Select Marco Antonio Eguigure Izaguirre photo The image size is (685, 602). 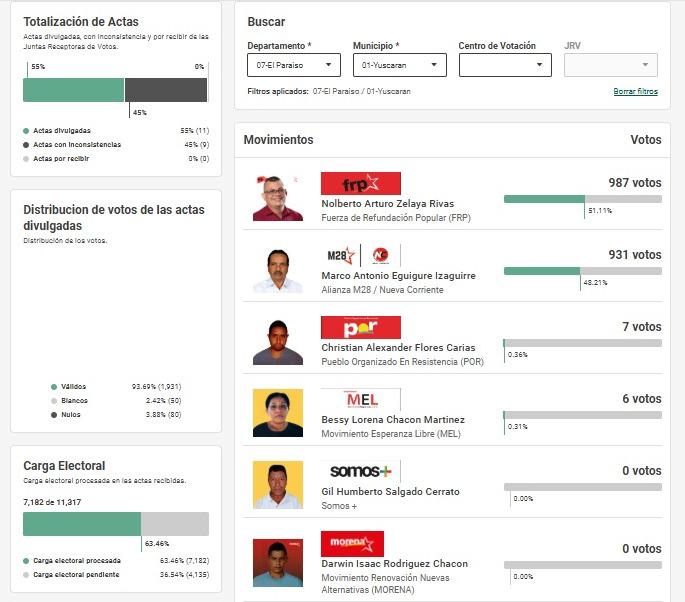point(278,270)
